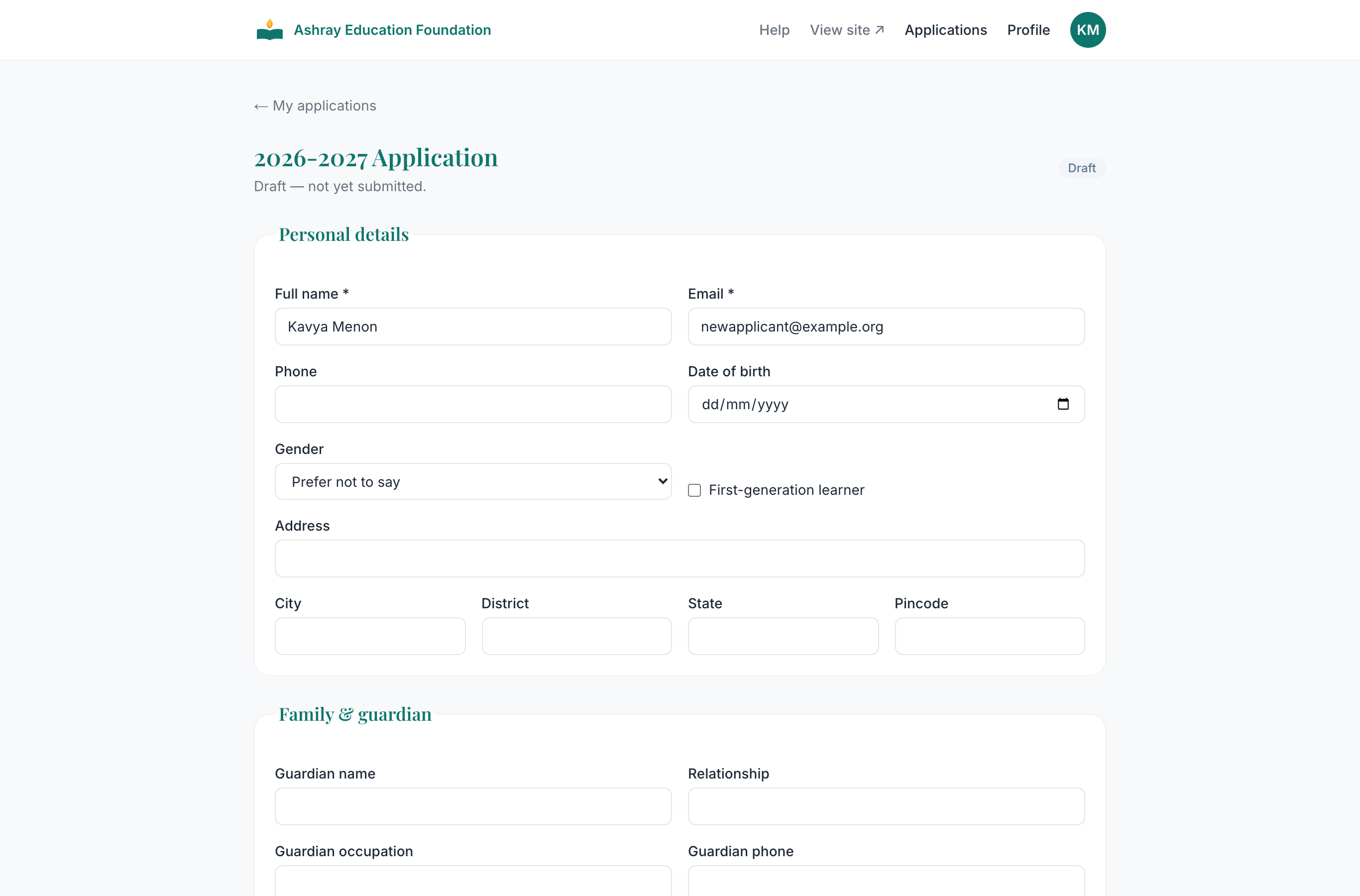Screen dimensions: 1360x896
Task: Go back to My applications
Action: [316, 106]
